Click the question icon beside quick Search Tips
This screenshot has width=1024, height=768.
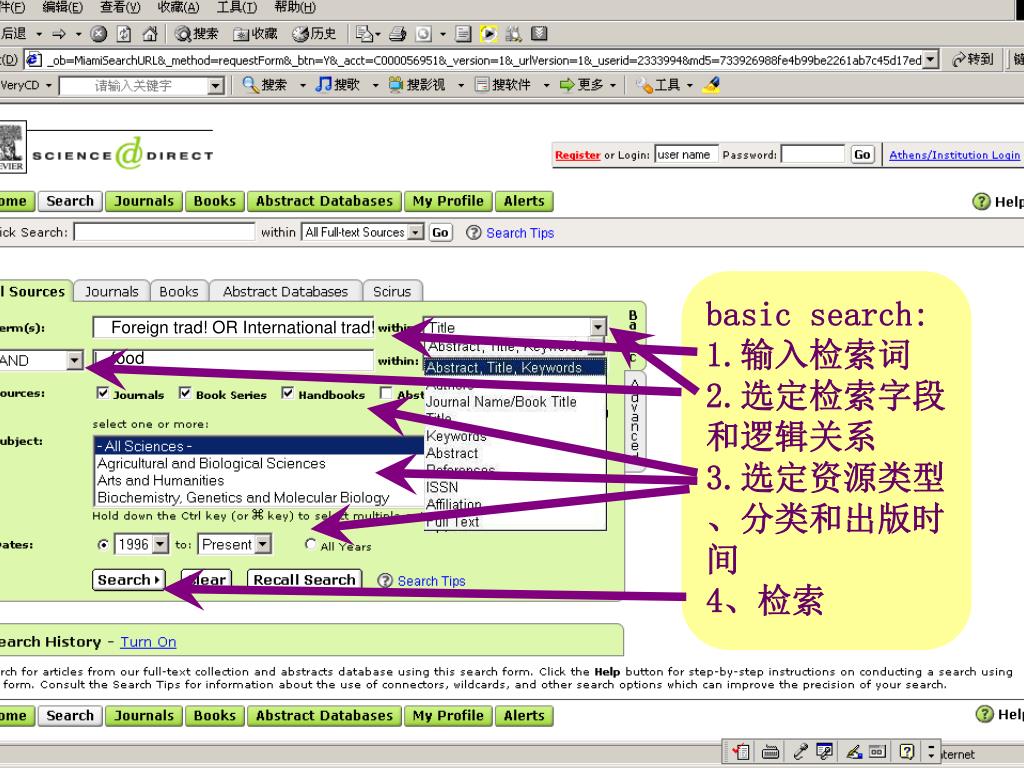click(473, 232)
